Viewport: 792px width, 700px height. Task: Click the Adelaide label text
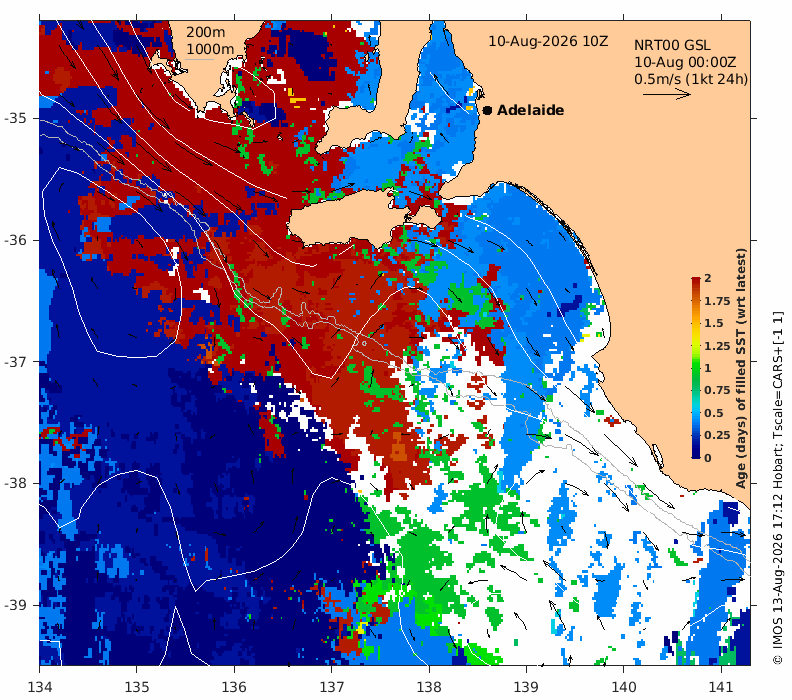530,110
